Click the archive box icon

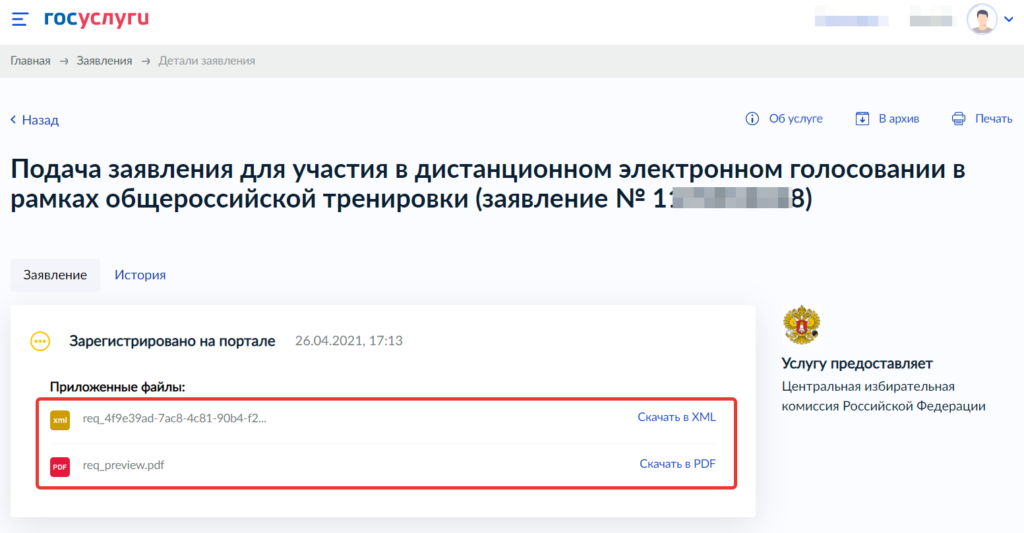point(862,119)
